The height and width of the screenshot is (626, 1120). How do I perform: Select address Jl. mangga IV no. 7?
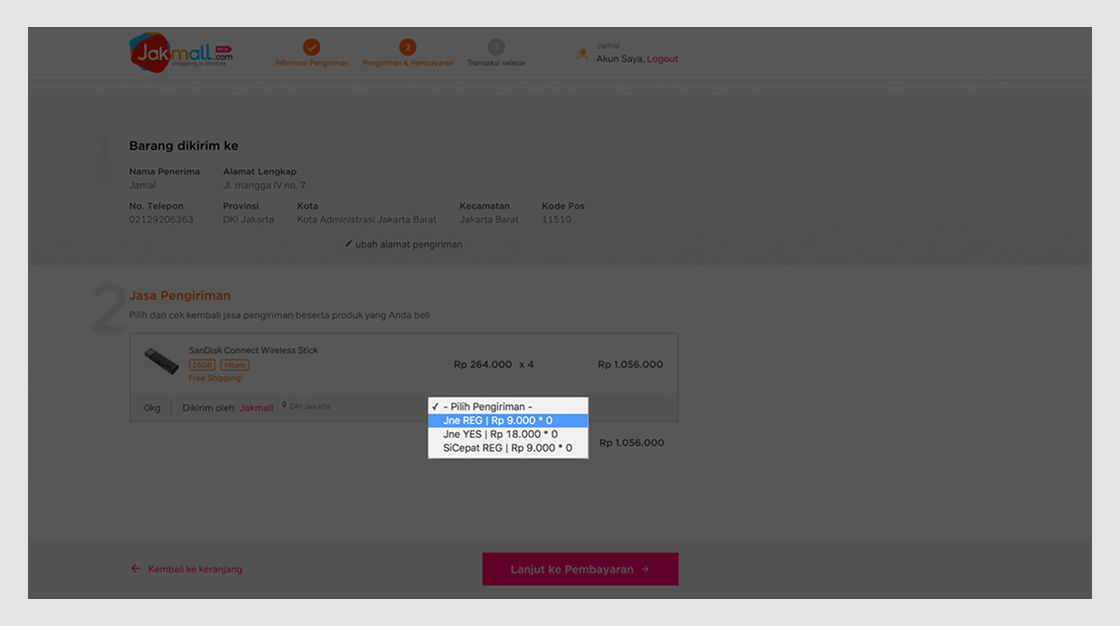pos(264,185)
